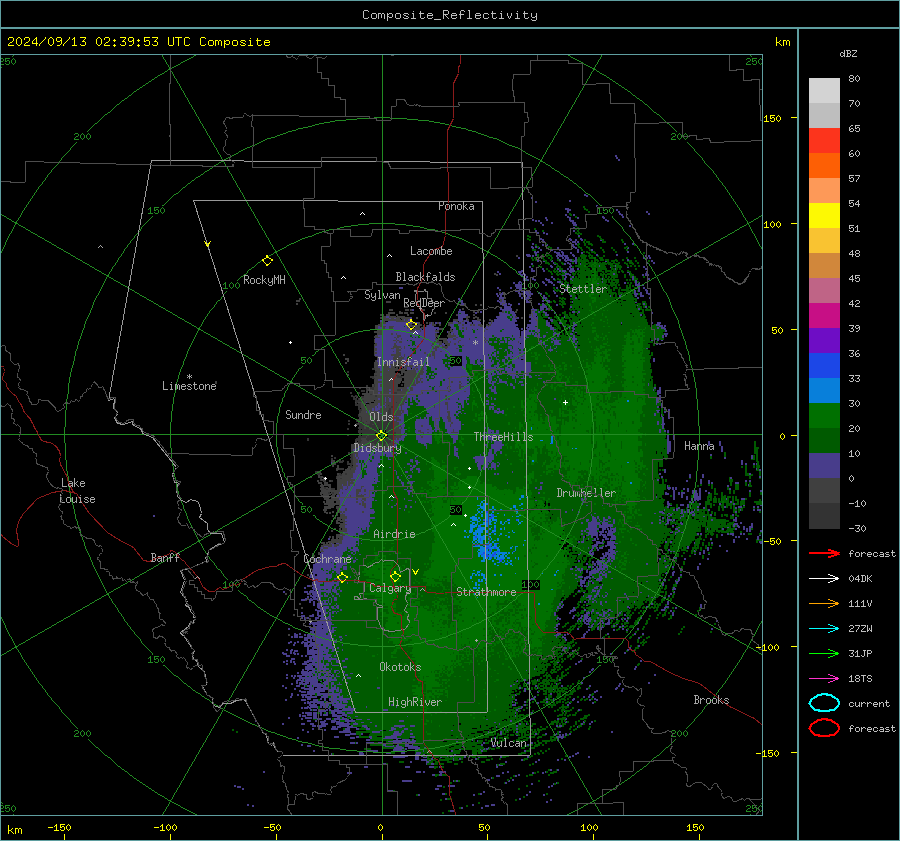The height and width of the screenshot is (841, 900).
Task: Click the Didsbury town label
Action: click(x=377, y=448)
